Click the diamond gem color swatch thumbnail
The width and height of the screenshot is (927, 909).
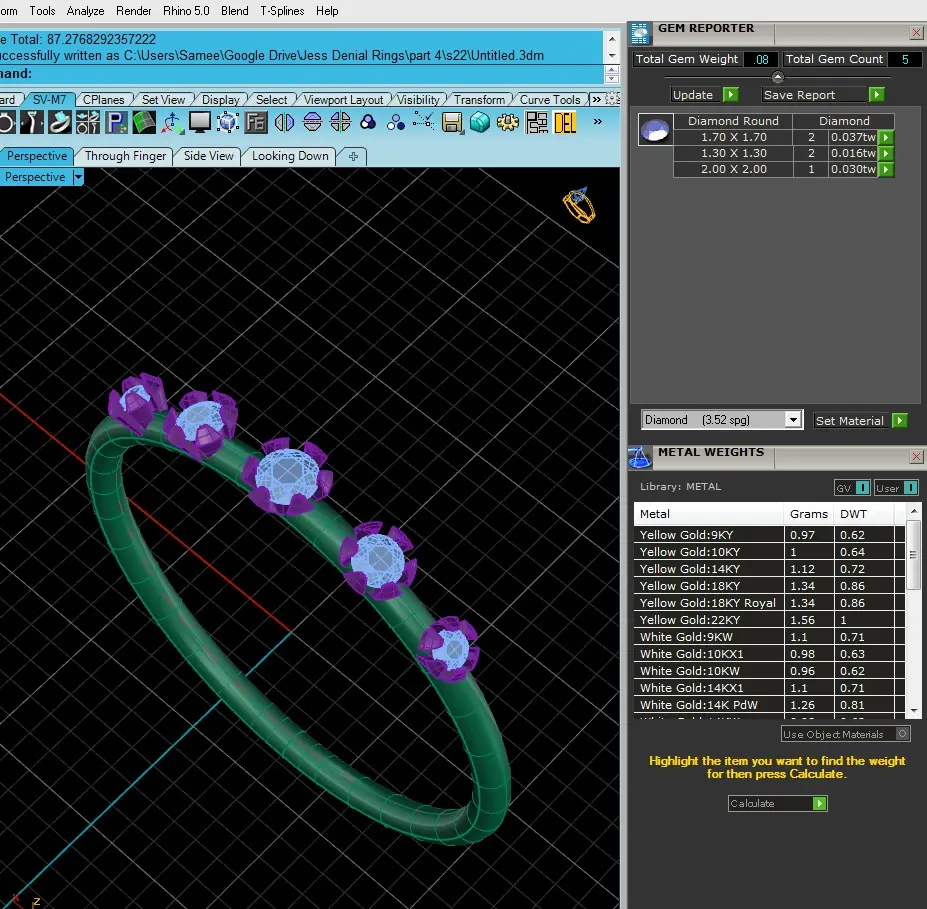click(x=655, y=129)
